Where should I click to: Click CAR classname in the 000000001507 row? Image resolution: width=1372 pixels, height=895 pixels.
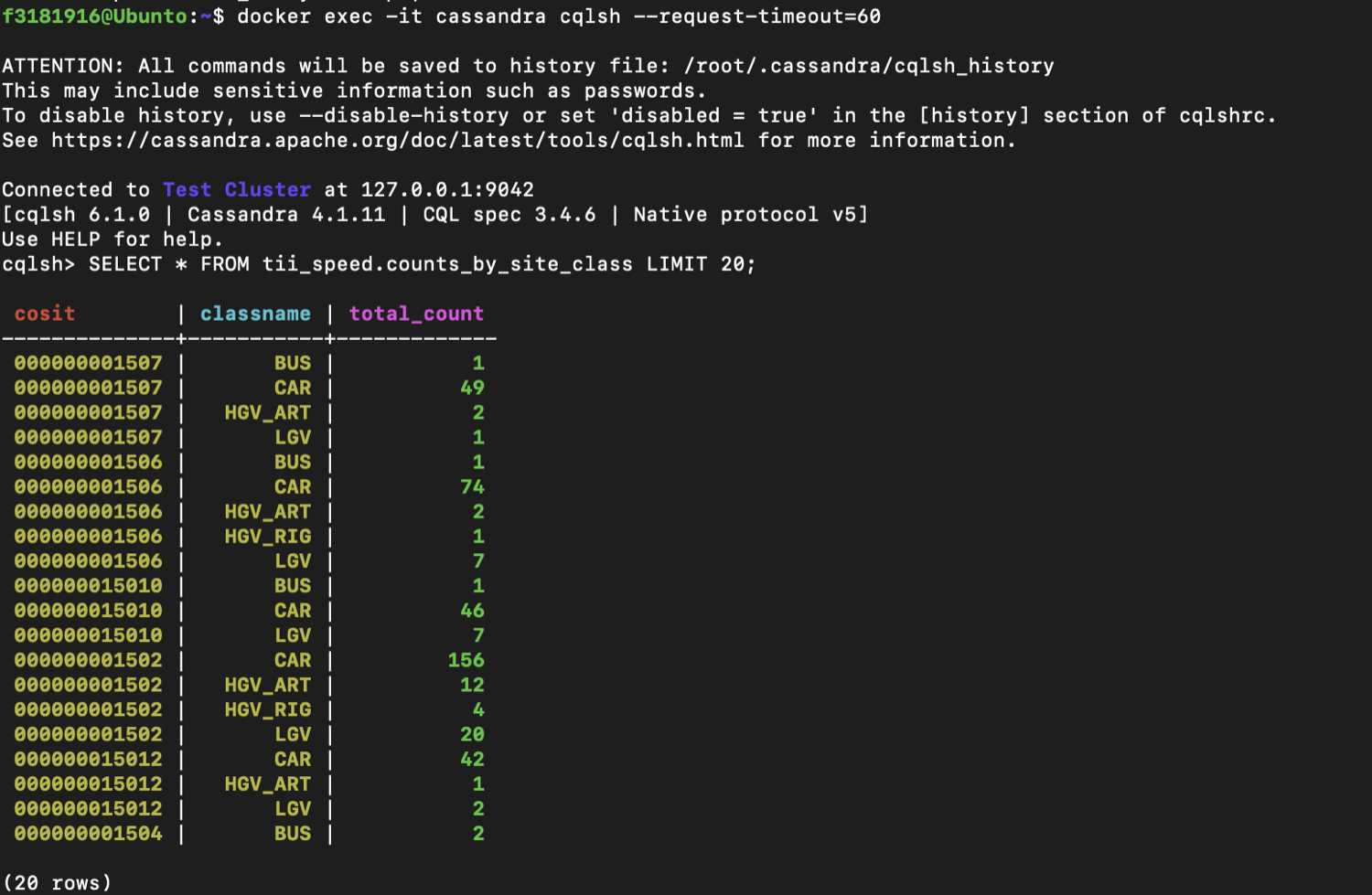(293, 388)
